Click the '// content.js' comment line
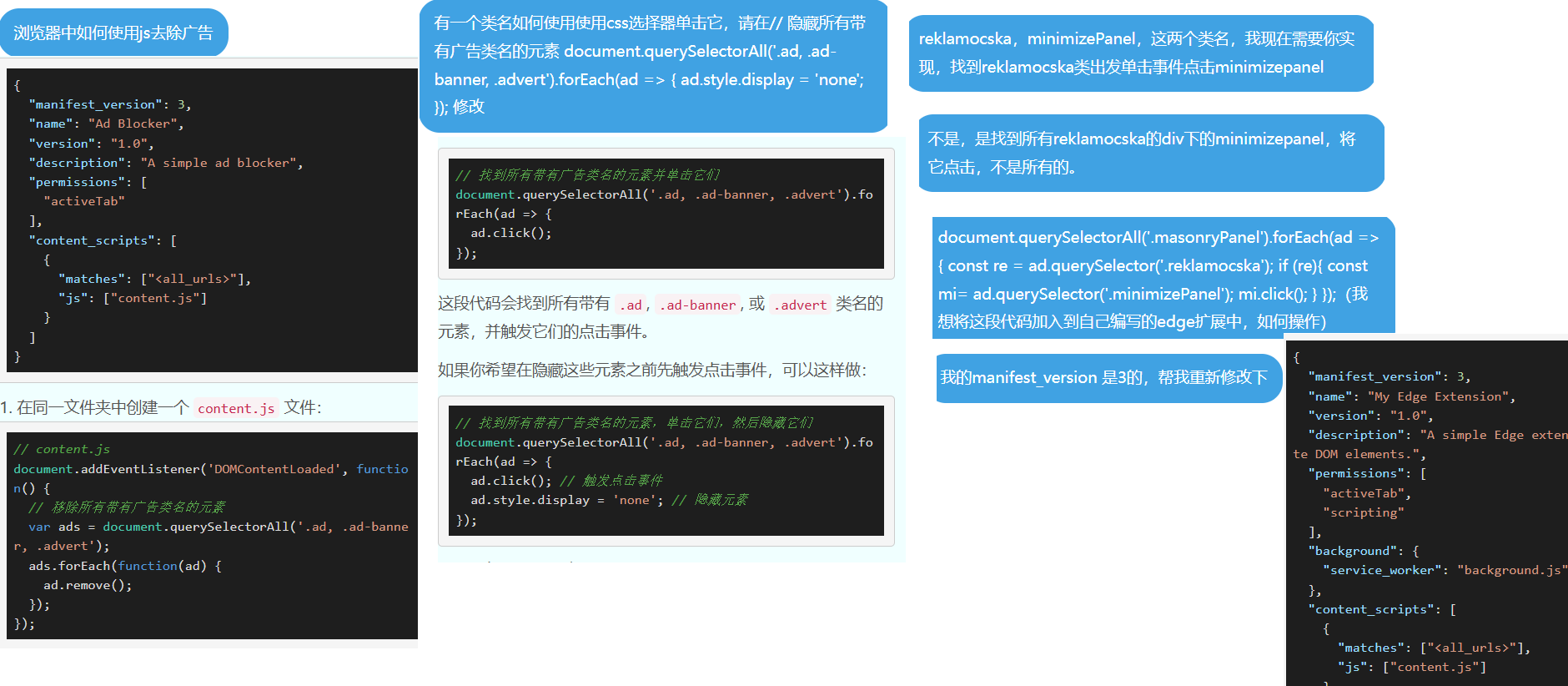Image resolution: width=1568 pixels, height=686 pixels. 62,449
